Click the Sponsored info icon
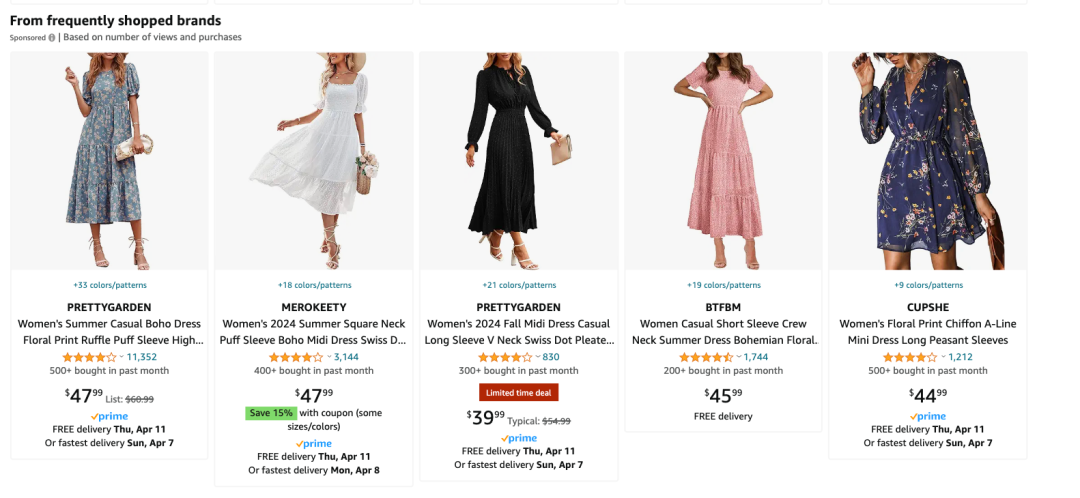 [x=52, y=38]
